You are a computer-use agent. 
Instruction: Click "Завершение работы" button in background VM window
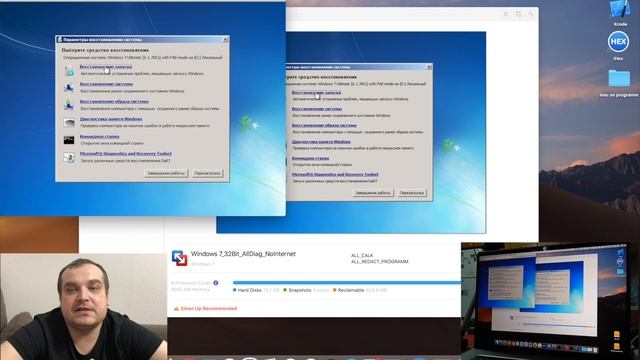click(x=373, y=193)
